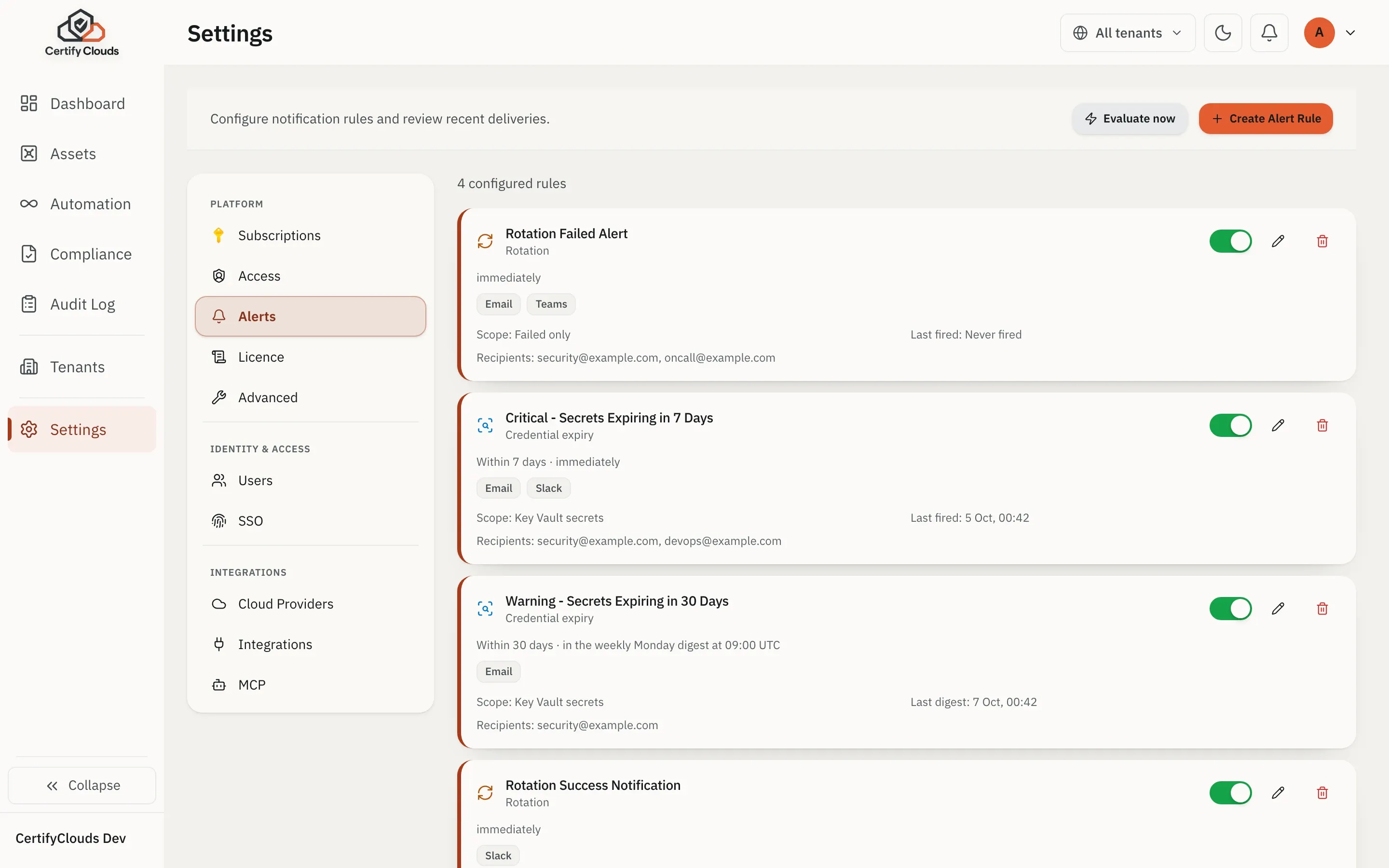
Task: Open Tenants in sidebar
Action: tap(82, 366)
